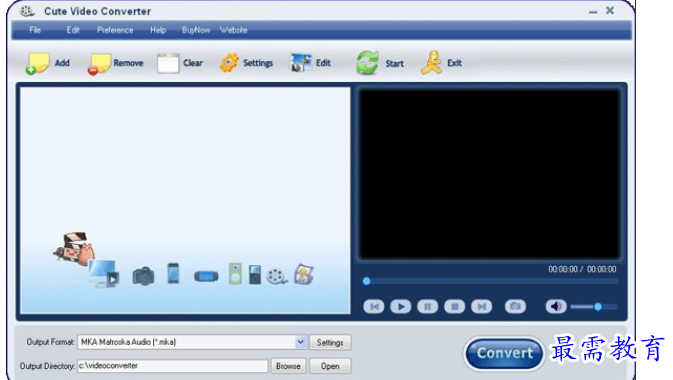Play the video preview
Viewport: 673px width, 380px height.
point(401,307)
